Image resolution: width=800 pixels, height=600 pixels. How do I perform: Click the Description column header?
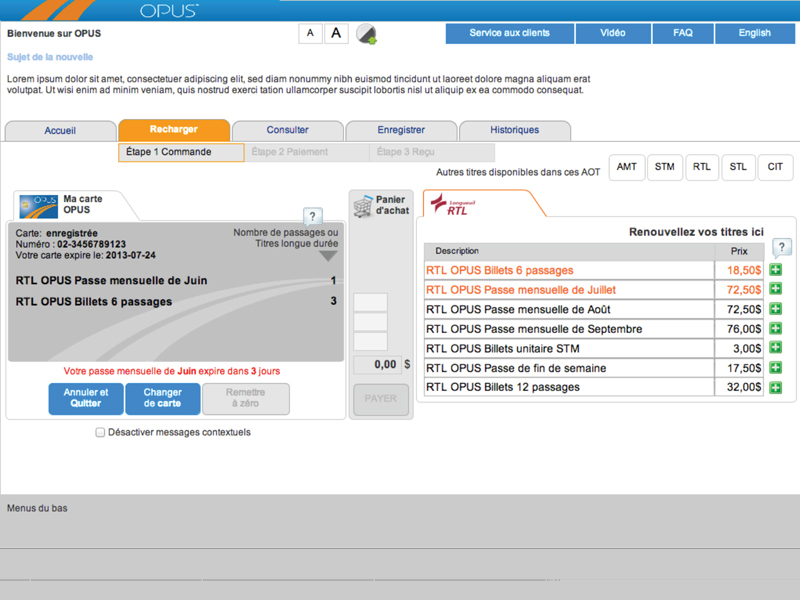[569, 251]
